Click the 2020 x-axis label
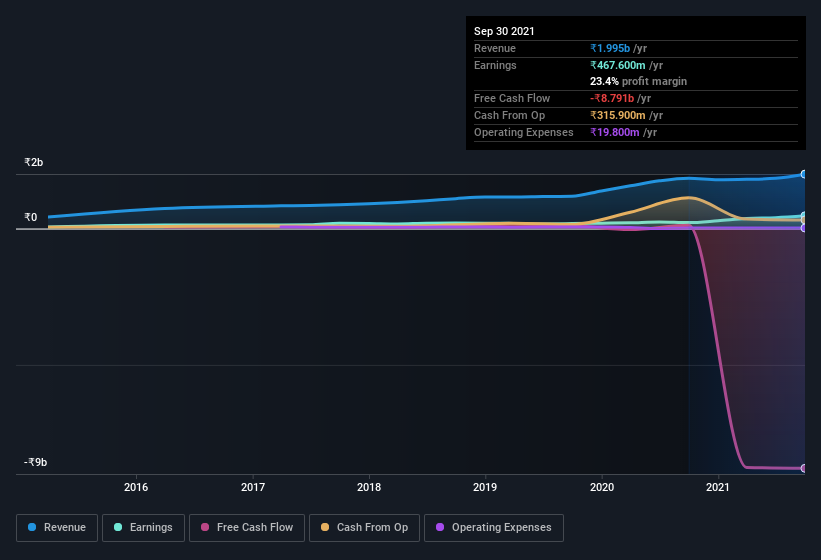 602,487
